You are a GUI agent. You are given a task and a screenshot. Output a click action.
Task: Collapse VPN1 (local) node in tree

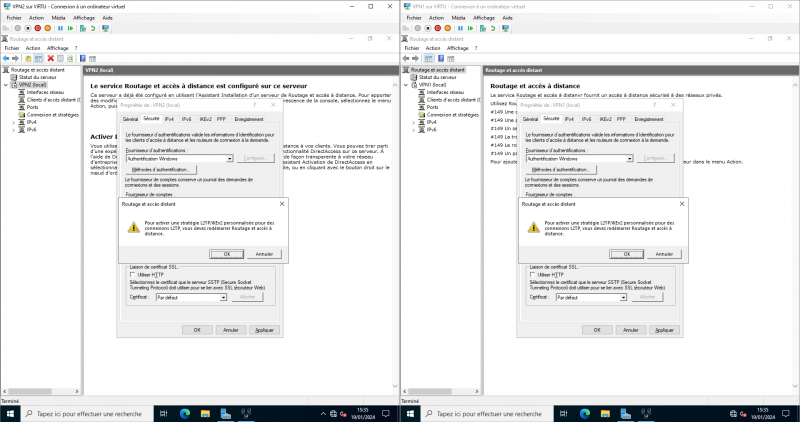(406, 85)
